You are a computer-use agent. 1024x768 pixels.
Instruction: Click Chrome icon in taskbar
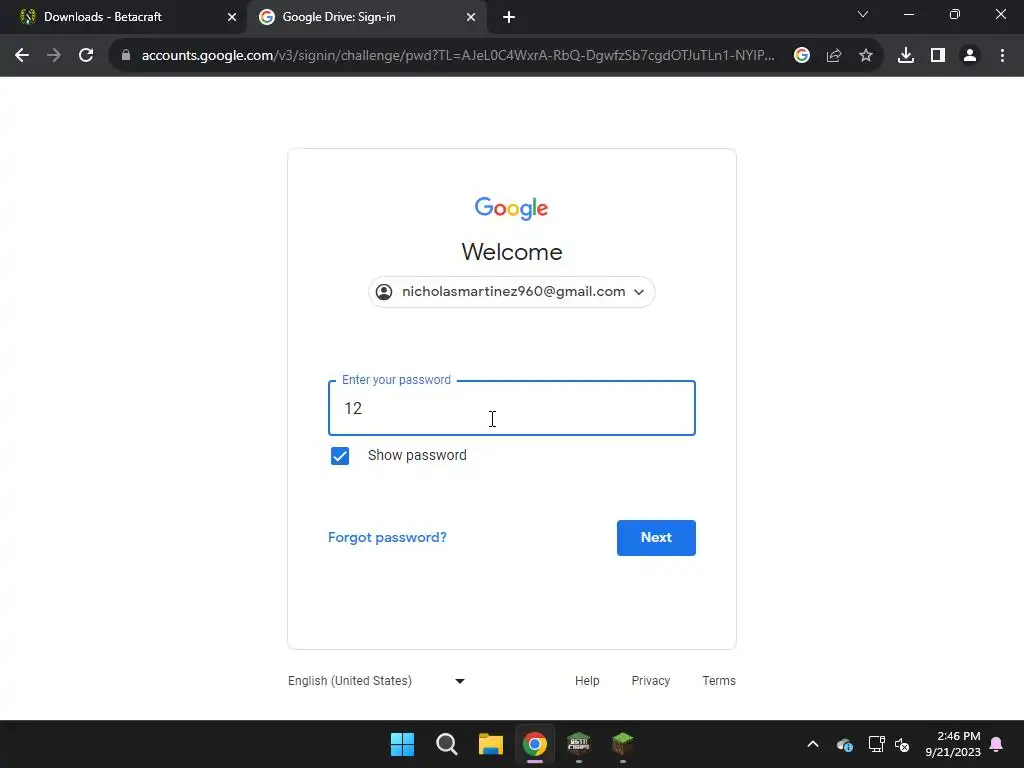tap(535, 744)
